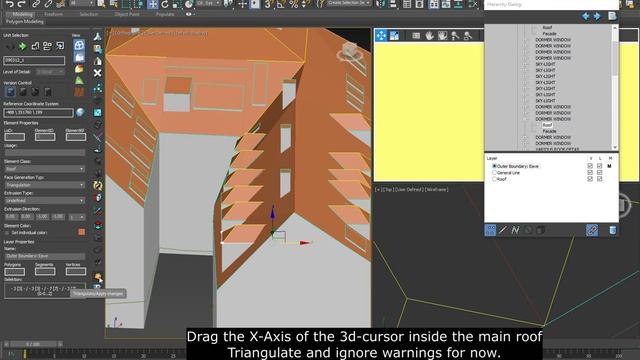Open the small dropdown after Extrusion Direction fields

click(77, 217)
